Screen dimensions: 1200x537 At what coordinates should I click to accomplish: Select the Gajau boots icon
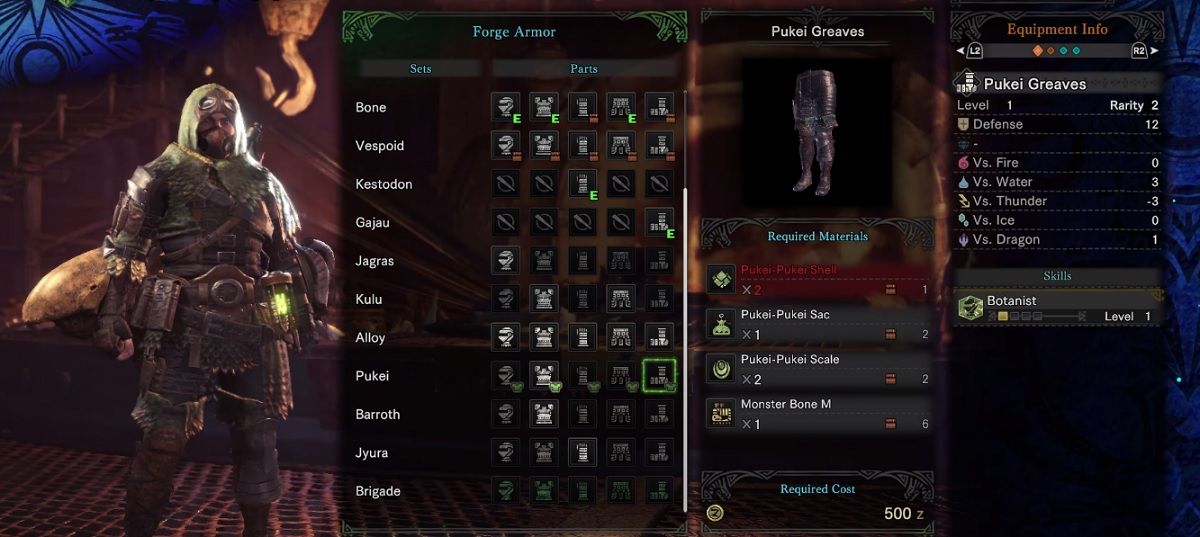(x=659, y=223)
